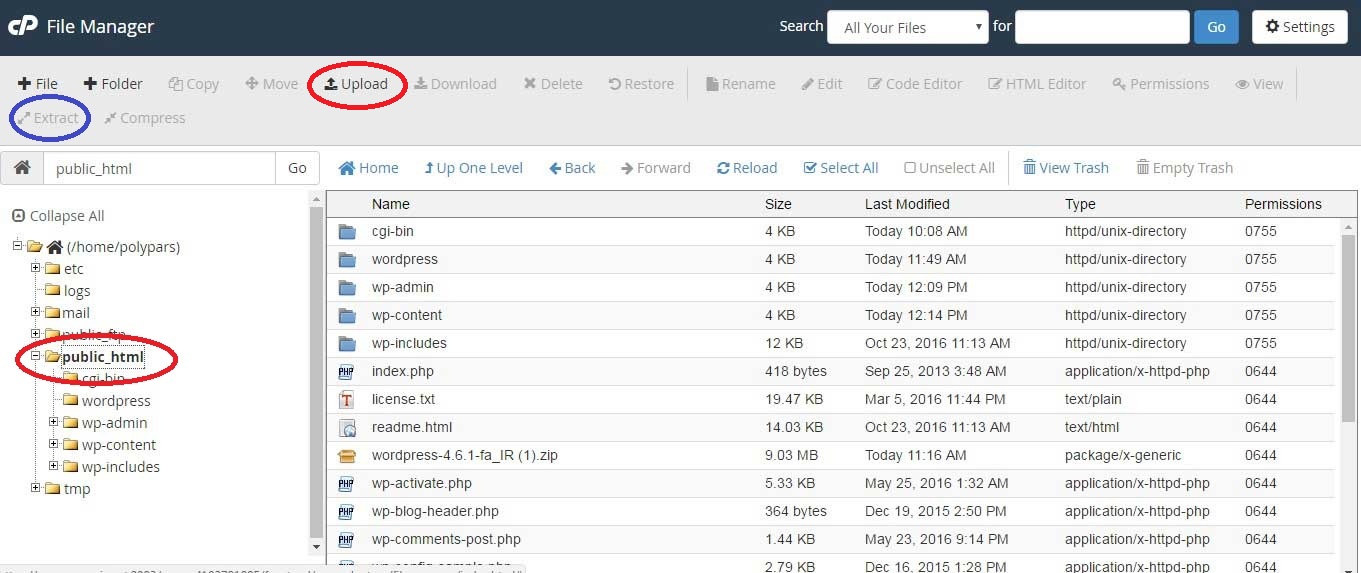The image size is (1361, 573).
Task: Click the Permissions toolbar button
Action: point(1161,84)
